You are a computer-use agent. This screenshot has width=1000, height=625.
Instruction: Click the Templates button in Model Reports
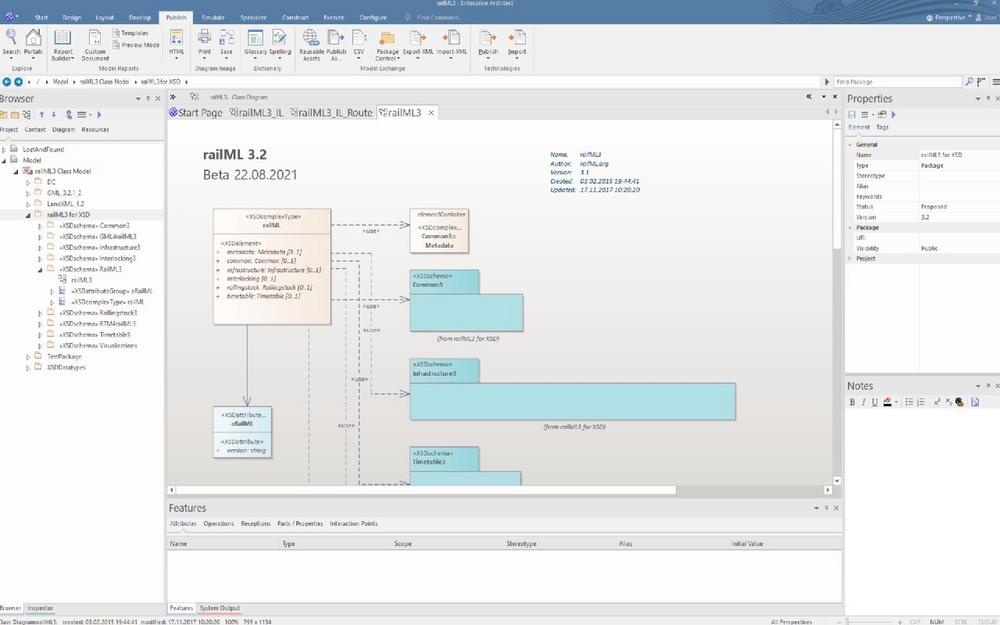pos(134,33)
